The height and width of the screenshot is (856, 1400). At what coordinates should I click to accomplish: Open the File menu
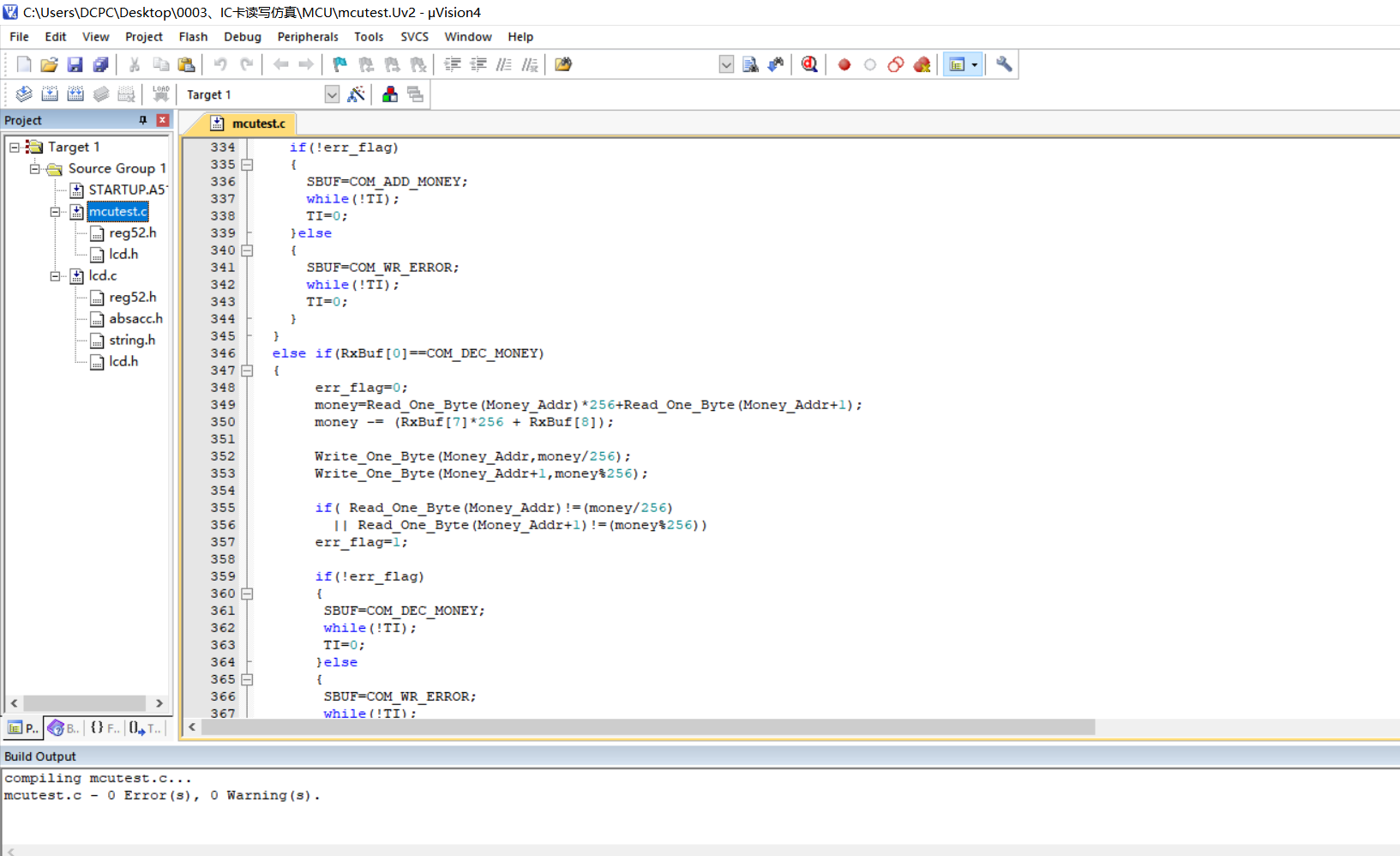(19, 37)
